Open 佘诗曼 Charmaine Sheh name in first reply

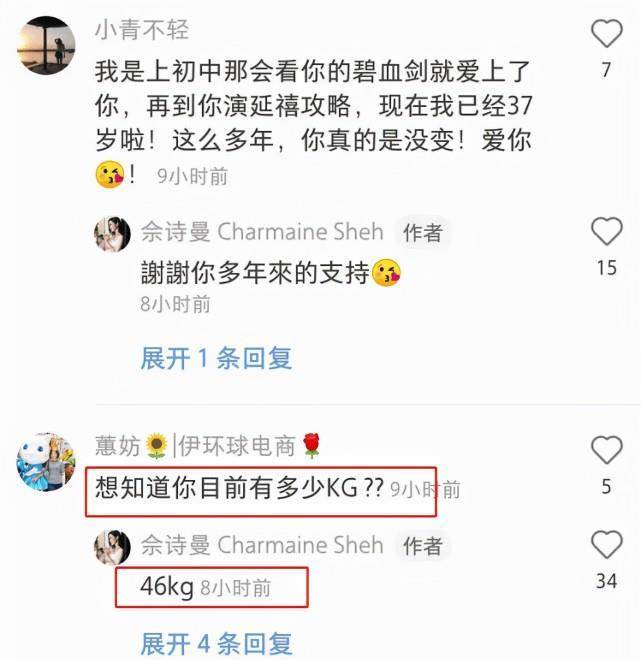point(262,232)
